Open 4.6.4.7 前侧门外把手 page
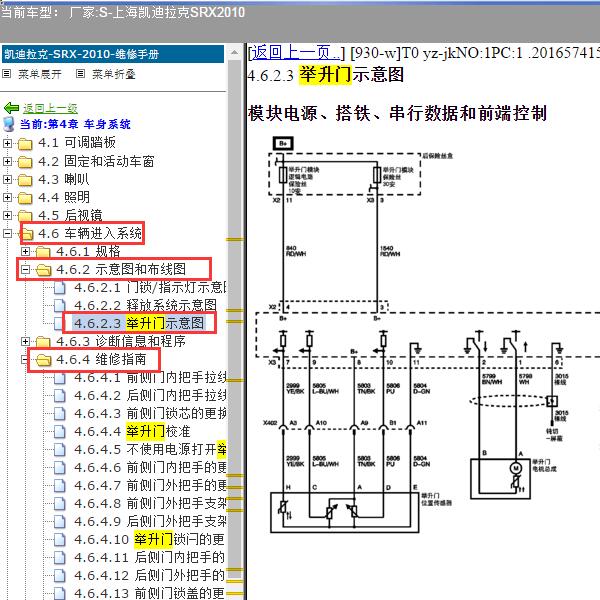600x600 pixels. click(x=150, y=485)
